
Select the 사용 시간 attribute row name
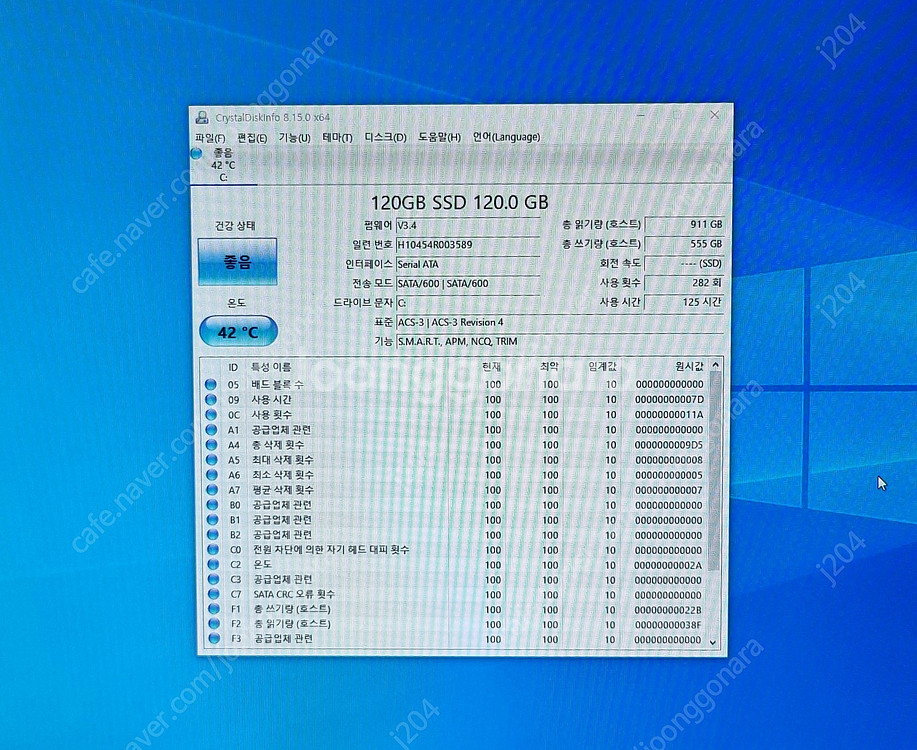pos(271,400)
